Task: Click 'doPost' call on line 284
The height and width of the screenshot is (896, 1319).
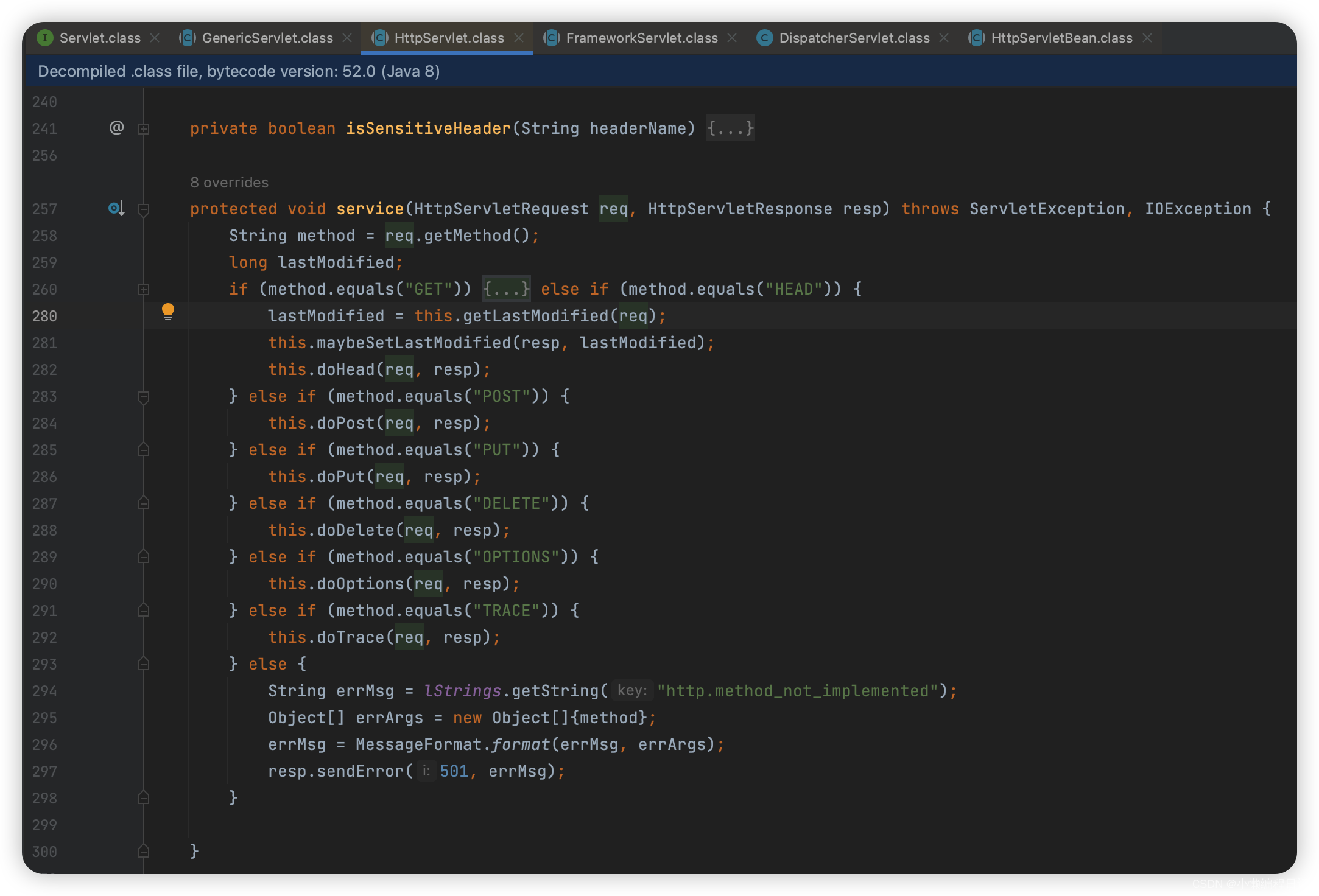Action: click(x=346, y=423)
